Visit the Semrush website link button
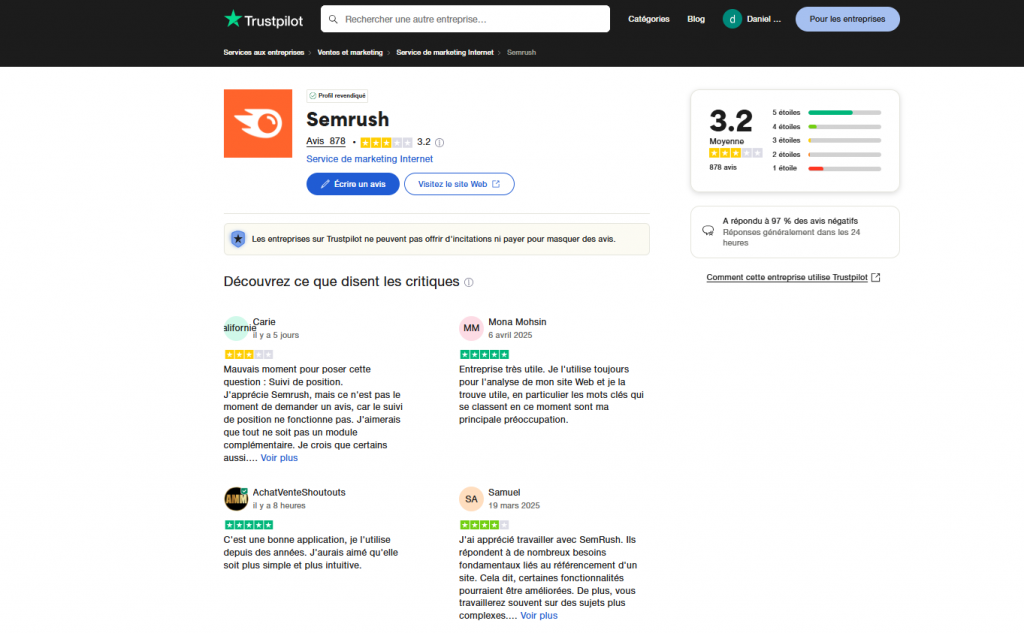The height and width of the screenshot is (633, 1024). (459, 184)
